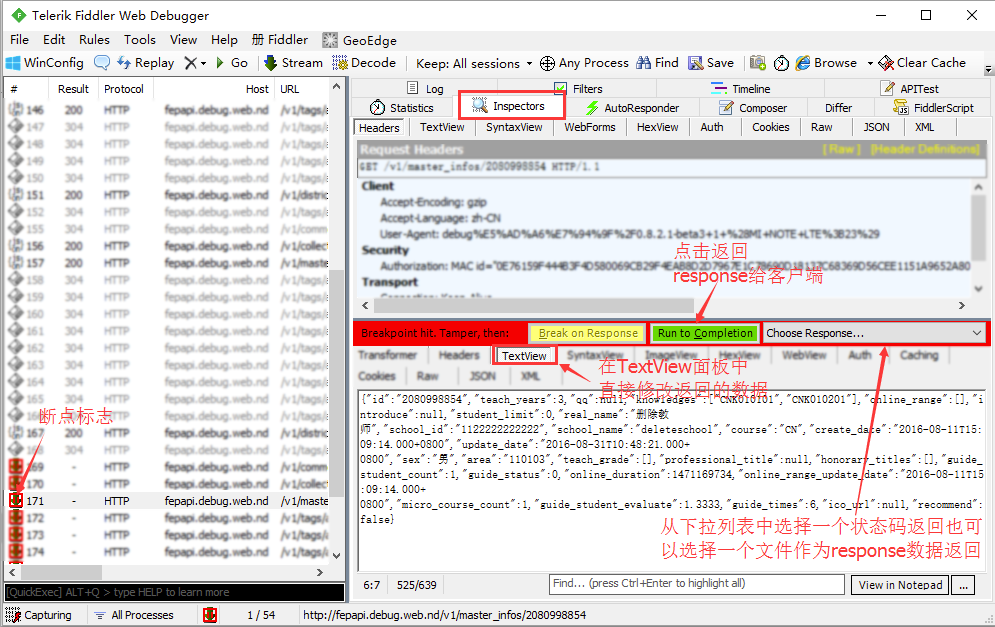Image resolution: width=995 pixels, height=627 pixels.
Task: Toggle Stream mode in toolbar
Action: (293, 63)
